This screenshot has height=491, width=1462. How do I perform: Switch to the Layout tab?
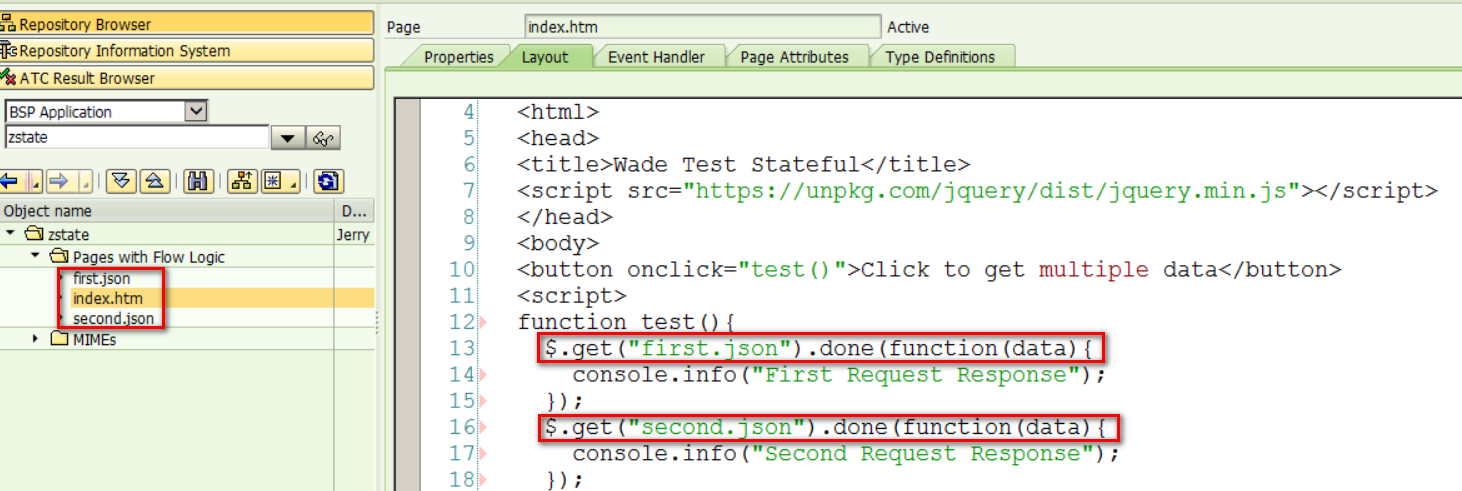click(x=545, y=57)
